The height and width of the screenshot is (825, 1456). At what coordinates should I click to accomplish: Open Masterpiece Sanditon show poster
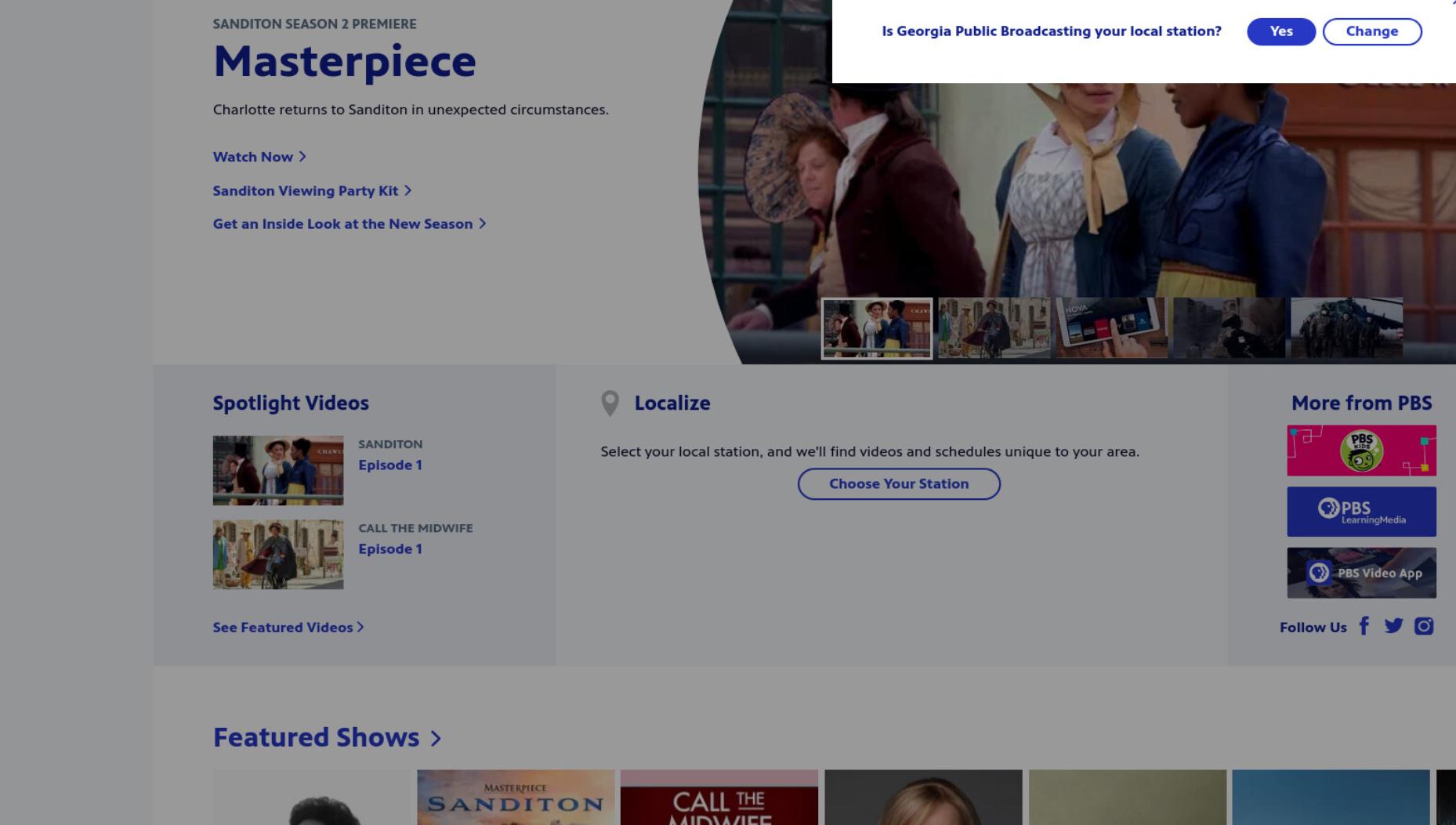coord(516,798)
